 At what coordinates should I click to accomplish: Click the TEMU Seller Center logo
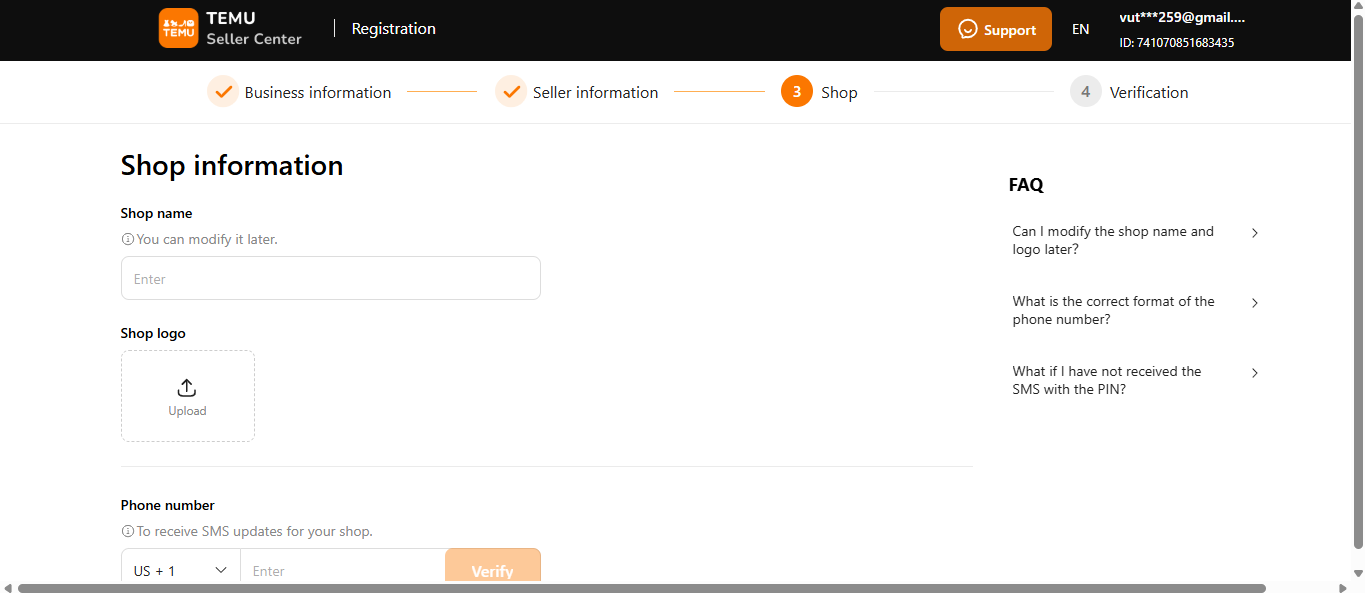coord(230,28)
